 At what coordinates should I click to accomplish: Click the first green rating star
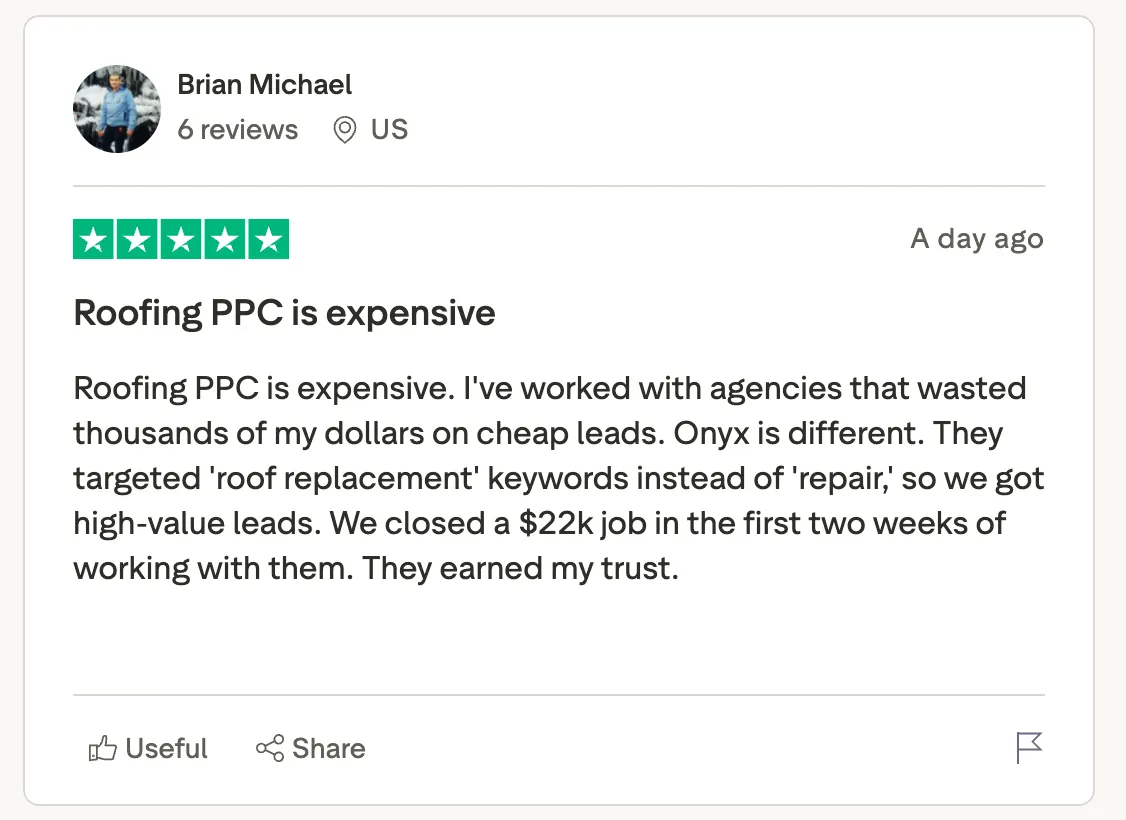[94, 239]
